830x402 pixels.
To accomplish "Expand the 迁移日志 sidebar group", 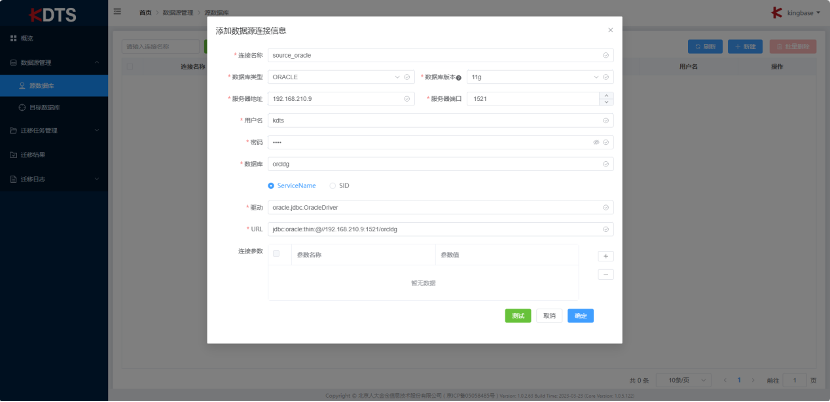I will pyautogui.click(x=97, y=179).
